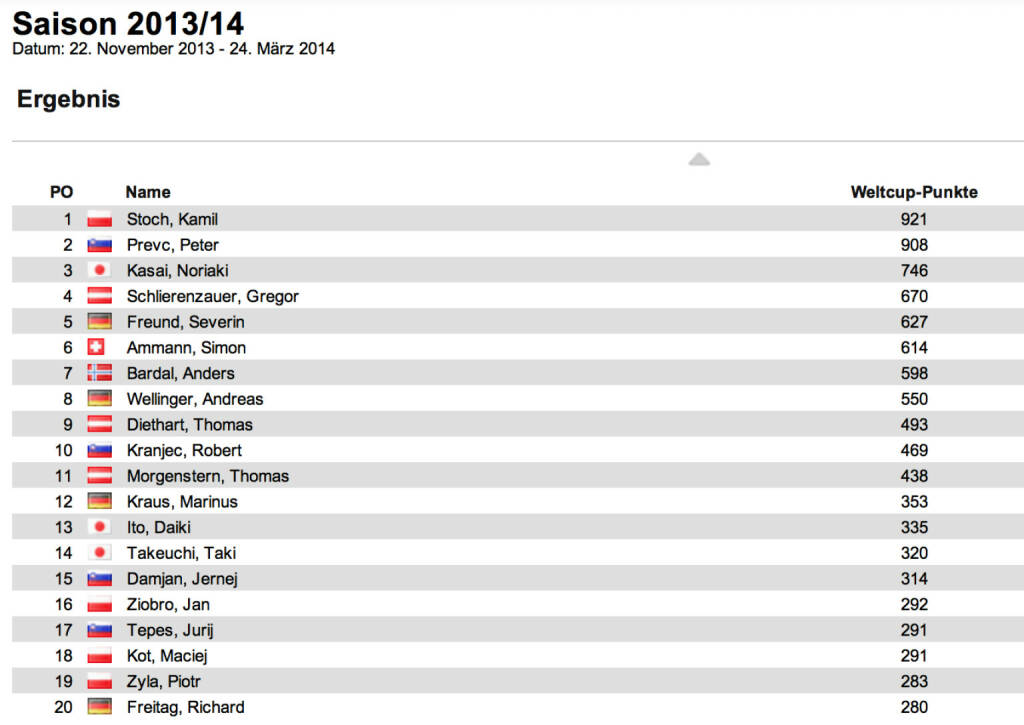Image resolution: width=1024 pixels, height=725 pixels.
Task: Open athlete Stoch, Kamil
Action: 172,219
